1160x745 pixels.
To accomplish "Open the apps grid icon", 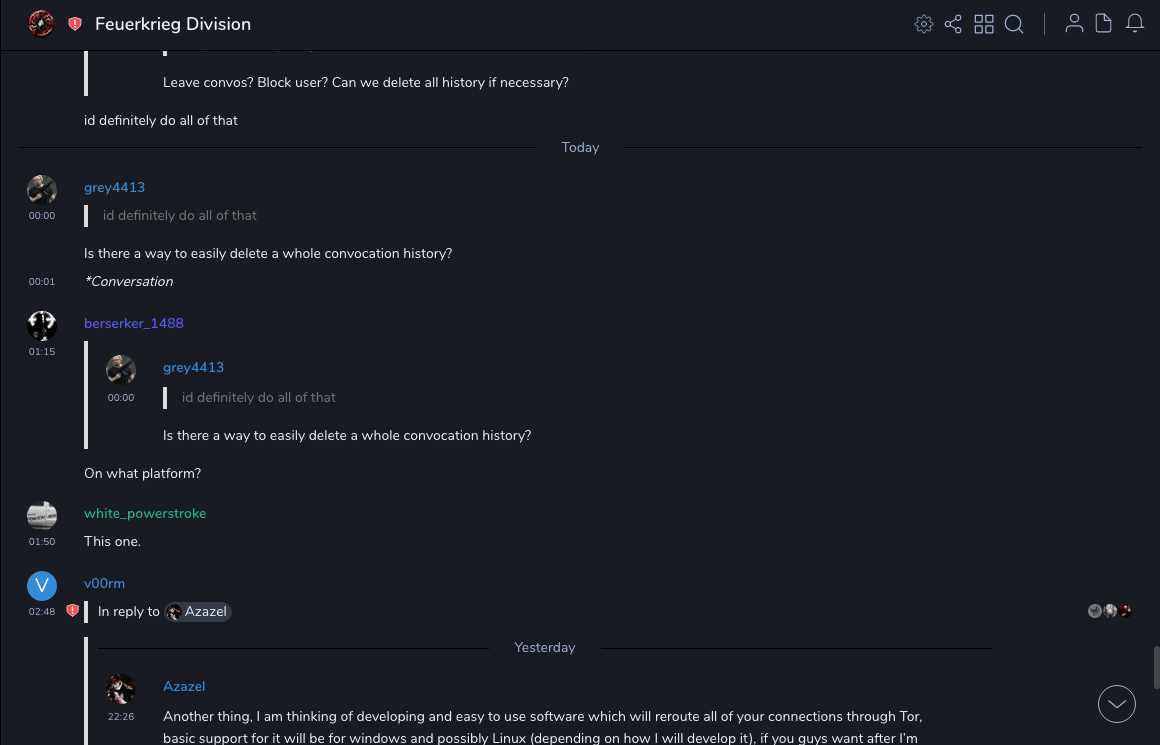I will coord(984,24).
